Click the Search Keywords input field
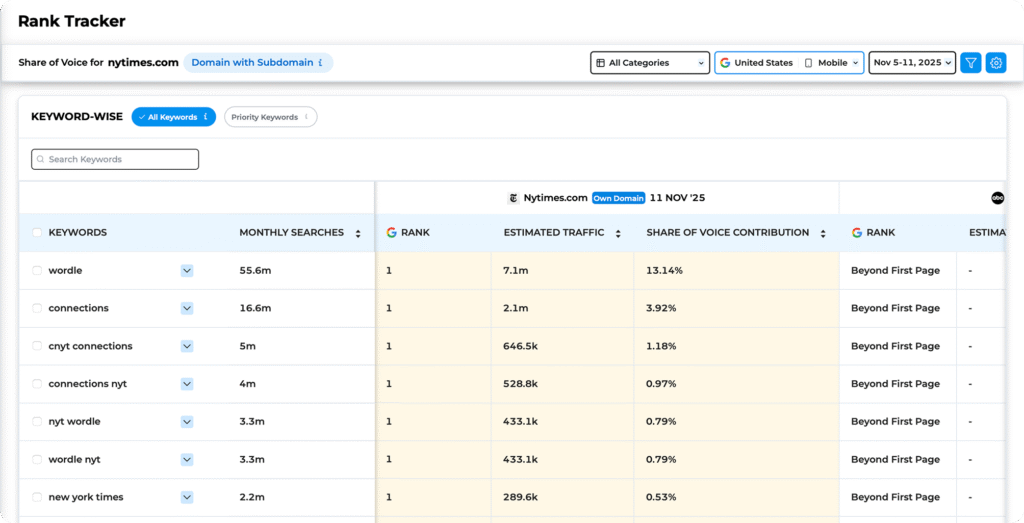Viewport: 1024px width, 523px height. [115, 160]
